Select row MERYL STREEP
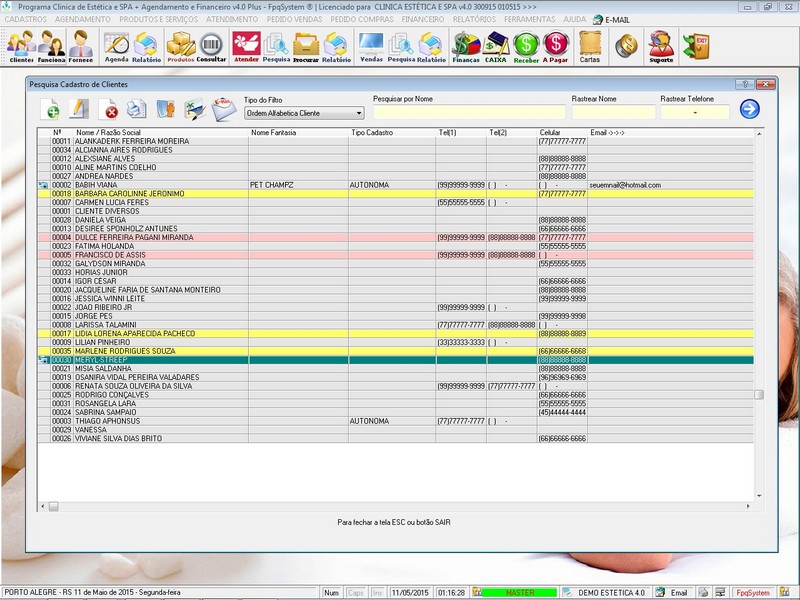This screenshot has width=800, height=600. 396,360
